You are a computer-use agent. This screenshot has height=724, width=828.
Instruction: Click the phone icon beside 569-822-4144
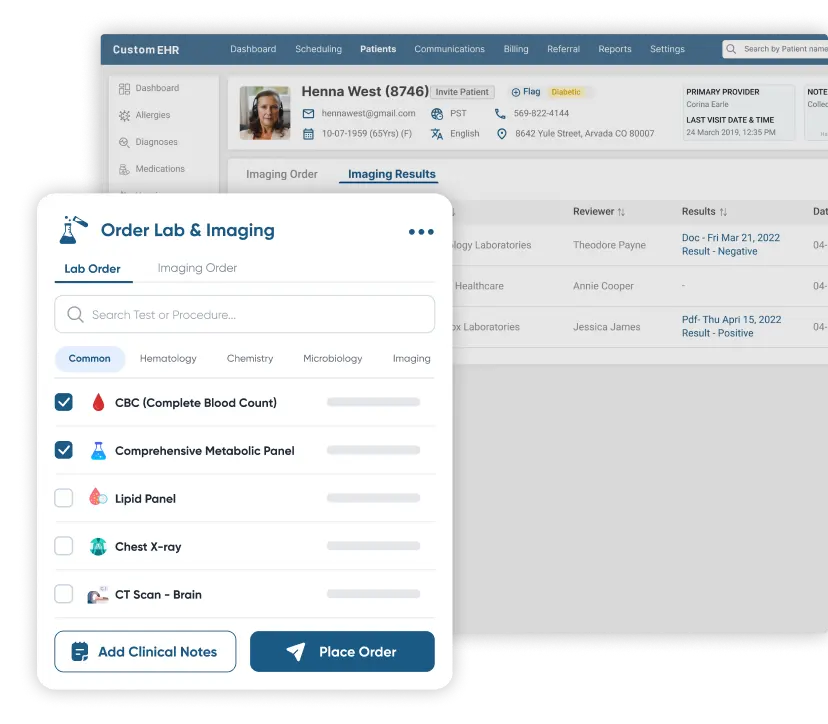click(x=500, y=114)
